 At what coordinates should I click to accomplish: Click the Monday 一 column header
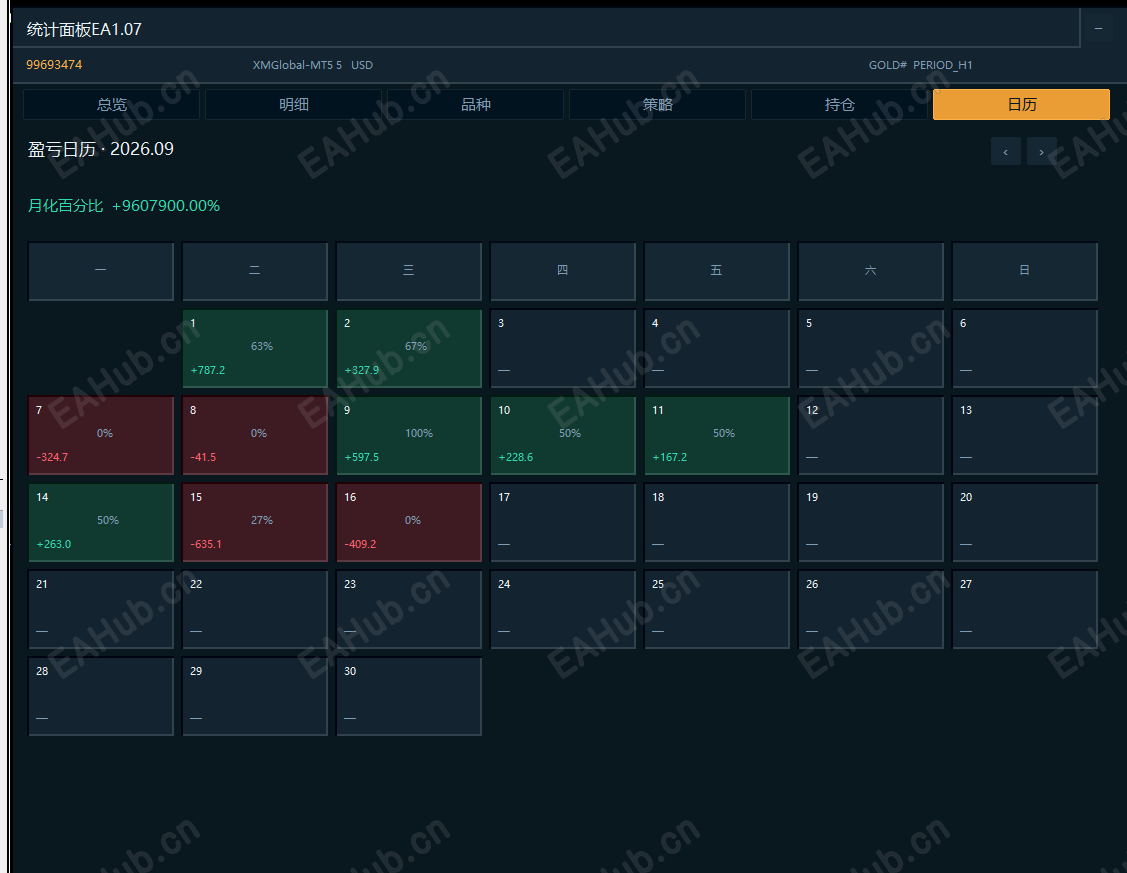pyautogui.click(x=101, y=271)
